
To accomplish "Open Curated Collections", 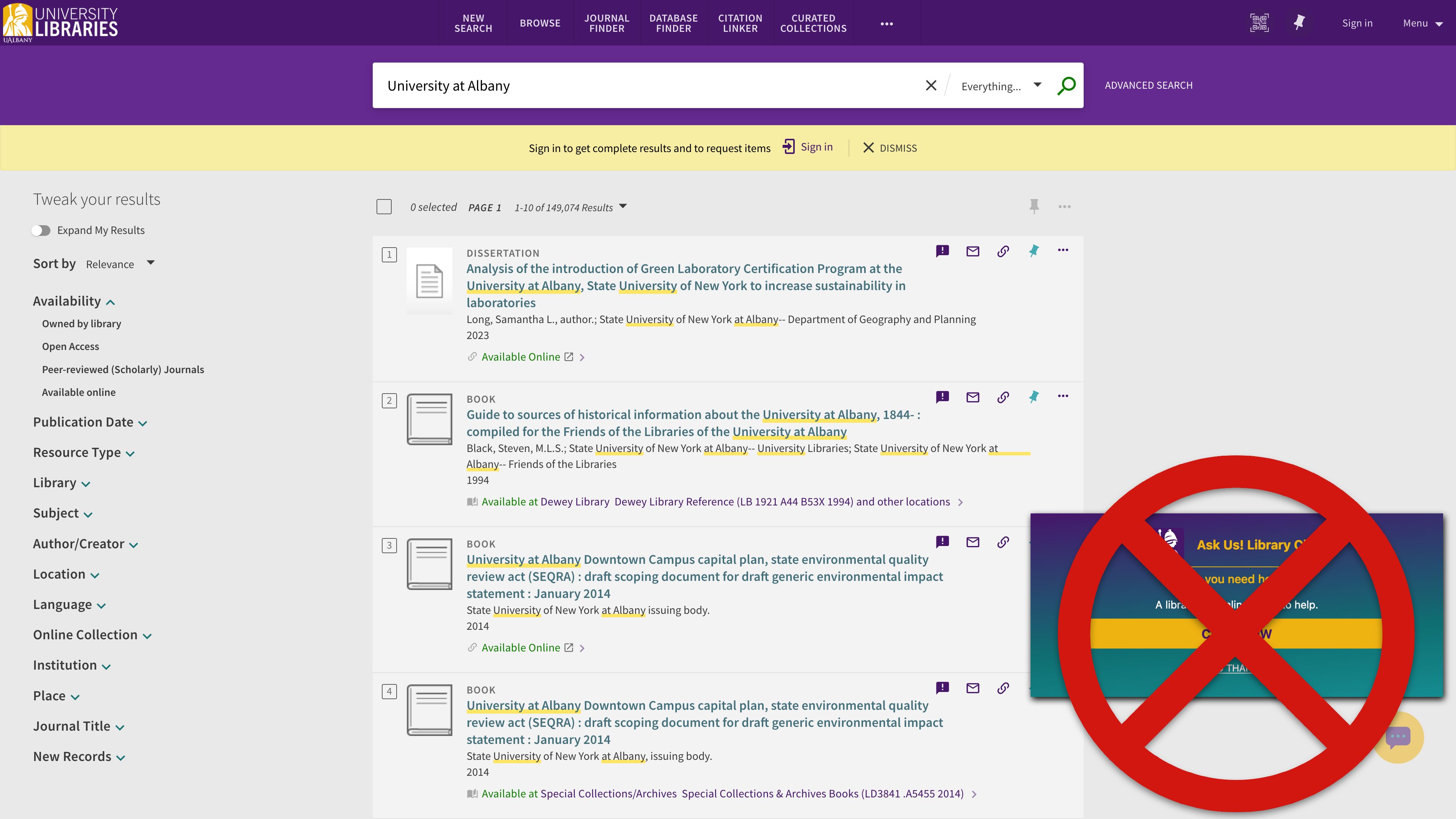I will (813, 23).
